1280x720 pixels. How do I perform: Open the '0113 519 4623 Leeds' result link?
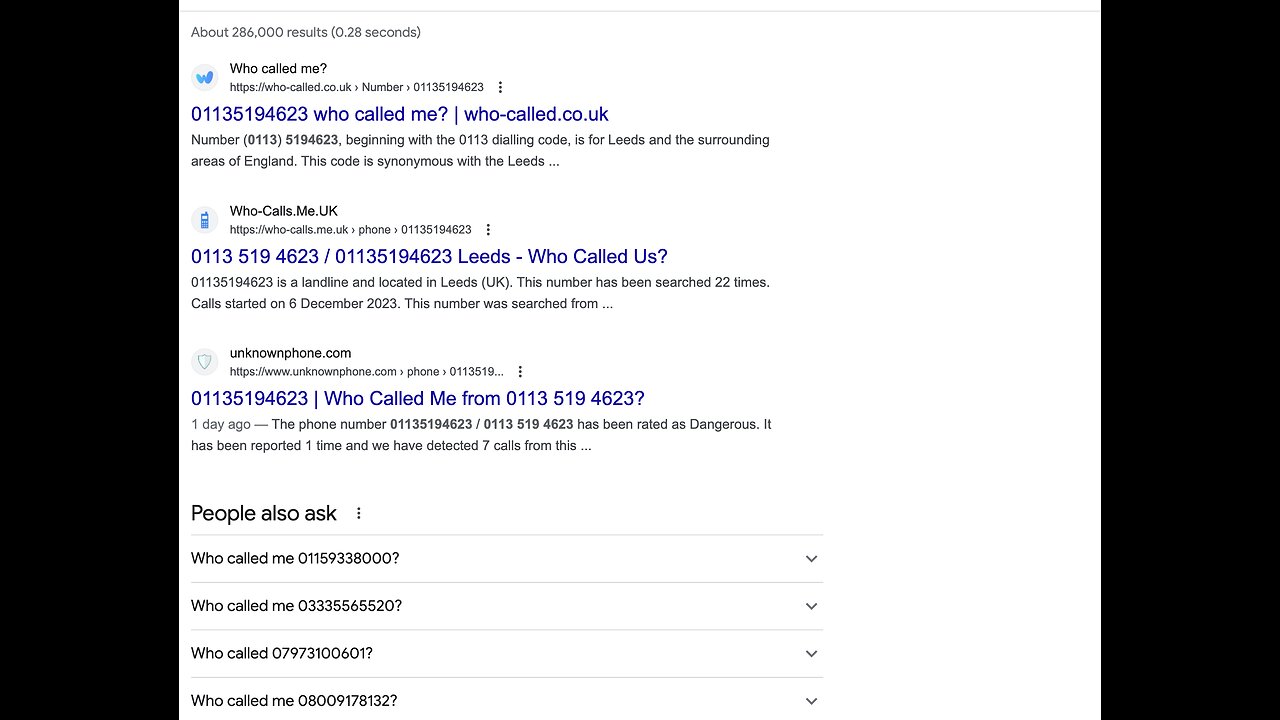click(429, 256)
